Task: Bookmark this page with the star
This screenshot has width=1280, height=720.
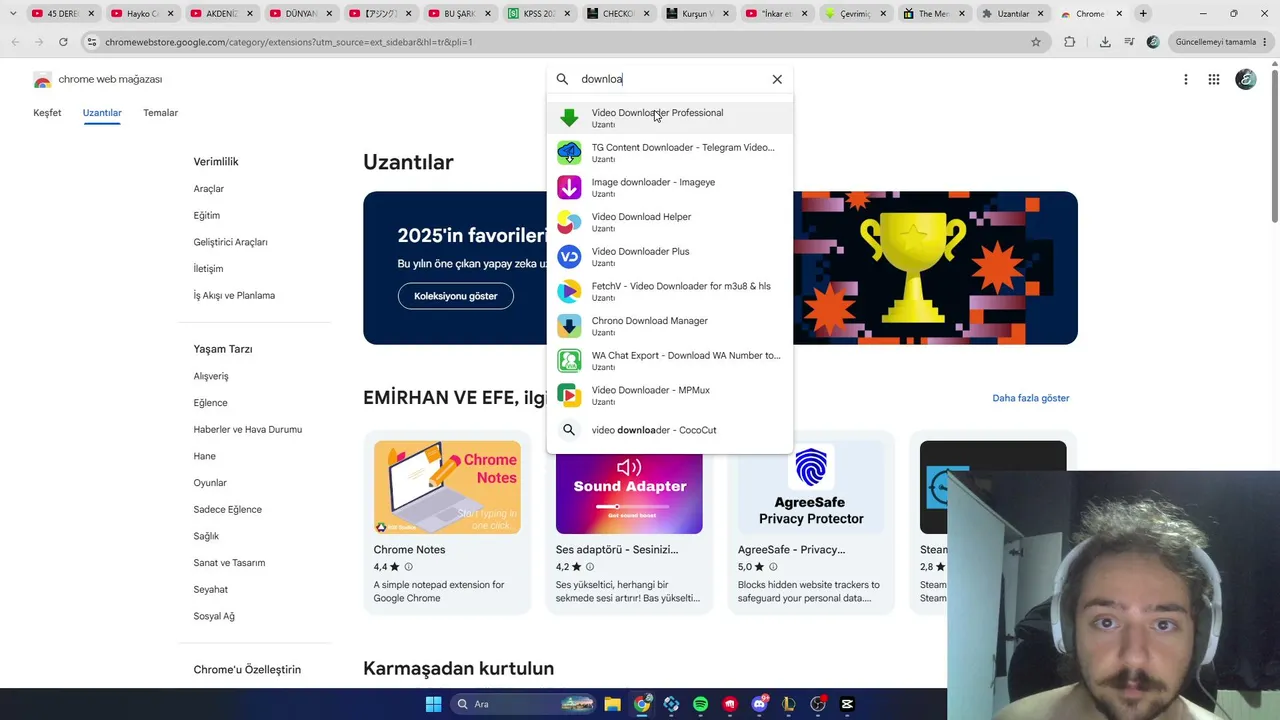Action: pyautogui.click(x=1036, y=42)
